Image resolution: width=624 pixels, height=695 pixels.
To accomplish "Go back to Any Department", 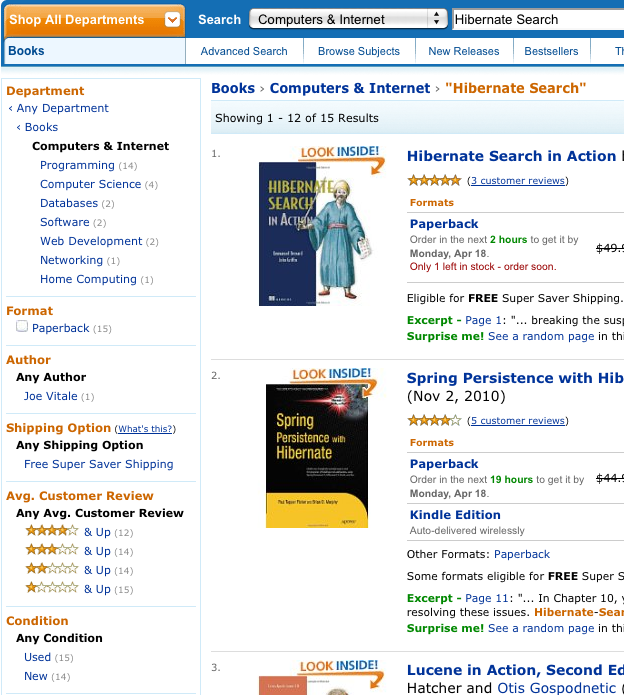I will pyautogui.click(x=63, y=108).
